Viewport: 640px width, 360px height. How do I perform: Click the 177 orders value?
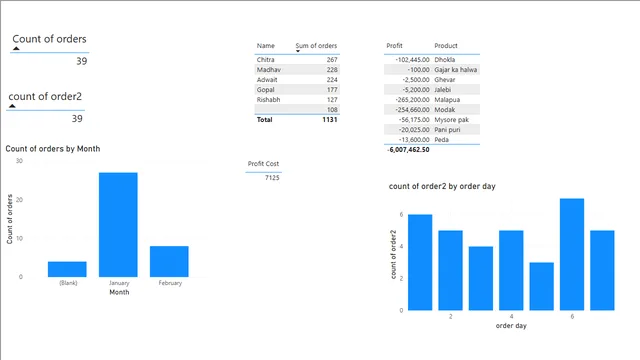coord(332,90)
